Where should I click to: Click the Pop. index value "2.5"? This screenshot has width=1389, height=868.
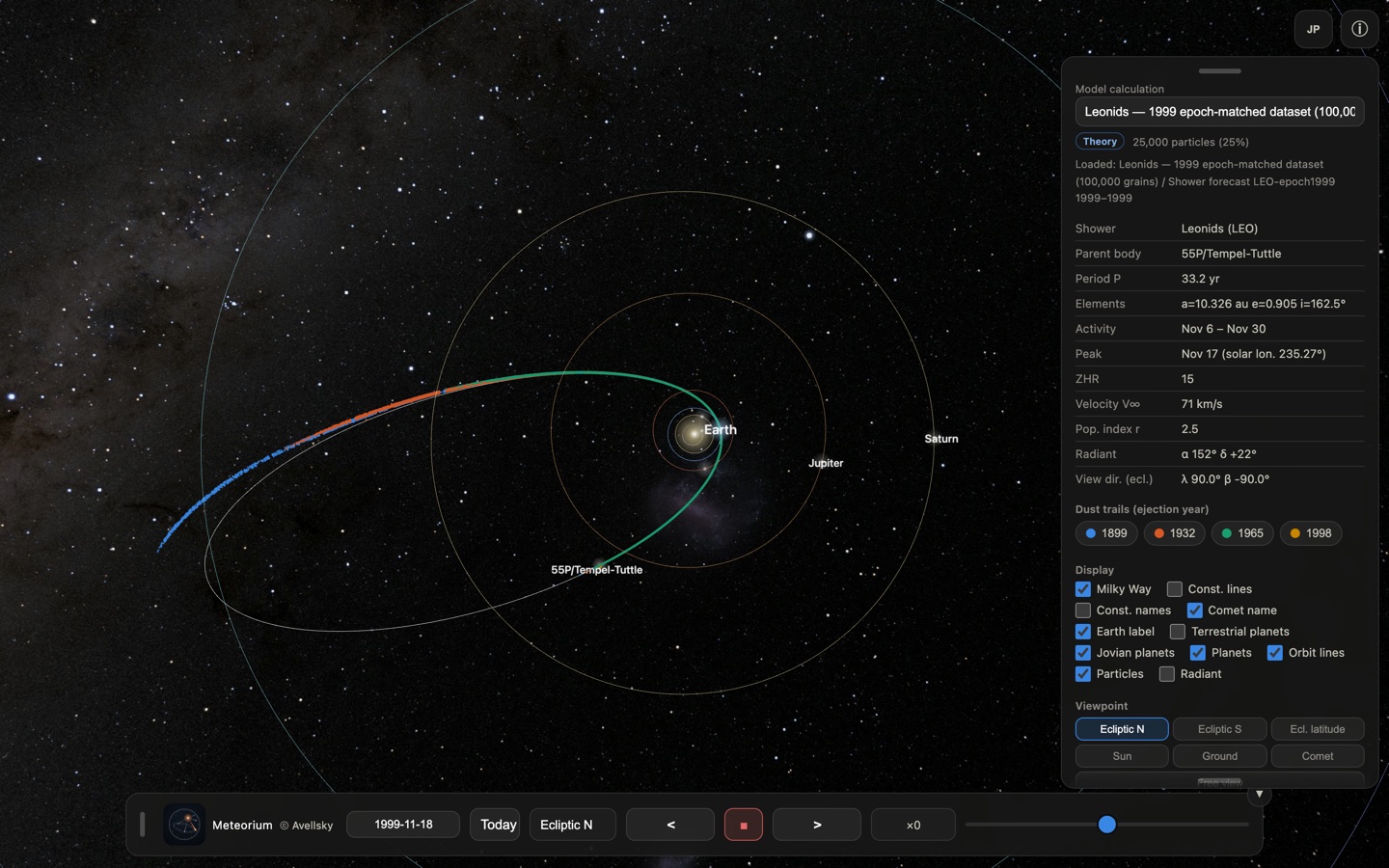pos(1190,429)
